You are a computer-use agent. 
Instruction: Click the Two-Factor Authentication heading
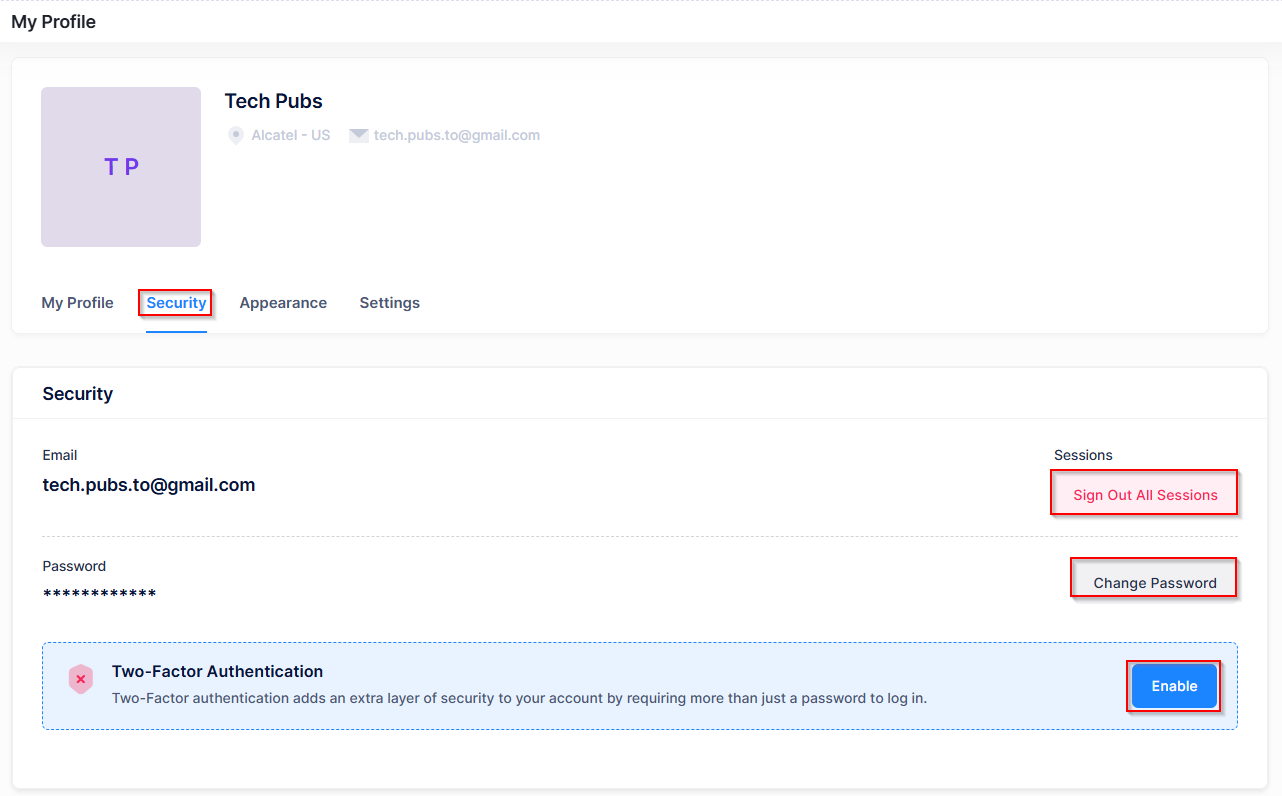coord(217,671)
